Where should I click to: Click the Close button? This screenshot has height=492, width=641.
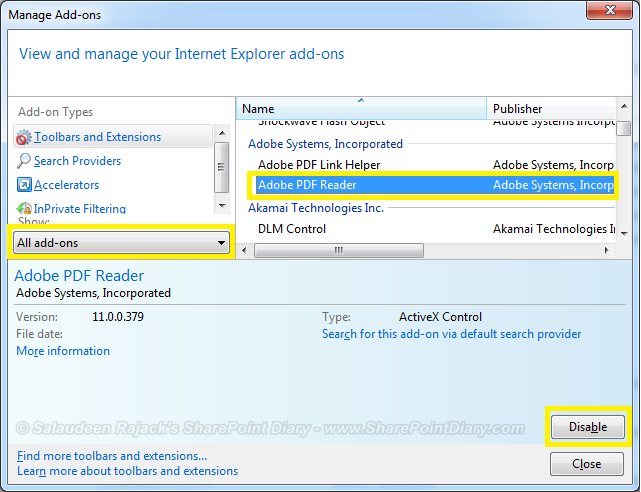click(x=587, y=464)
